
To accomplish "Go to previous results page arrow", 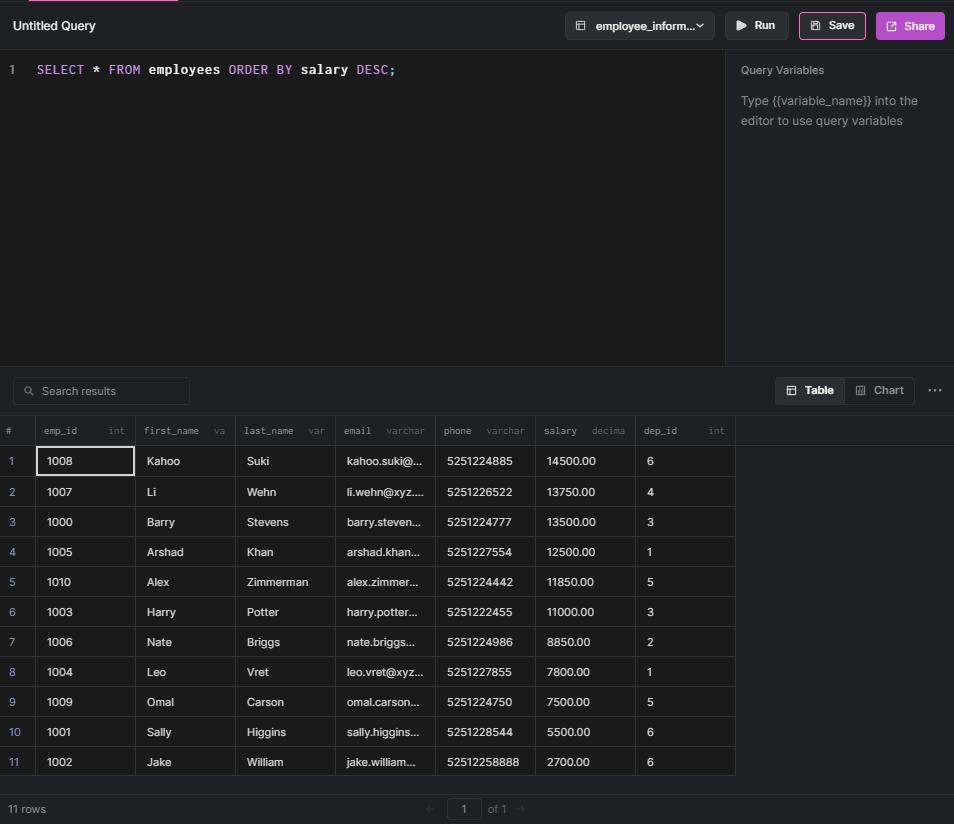I will [430, 809].
